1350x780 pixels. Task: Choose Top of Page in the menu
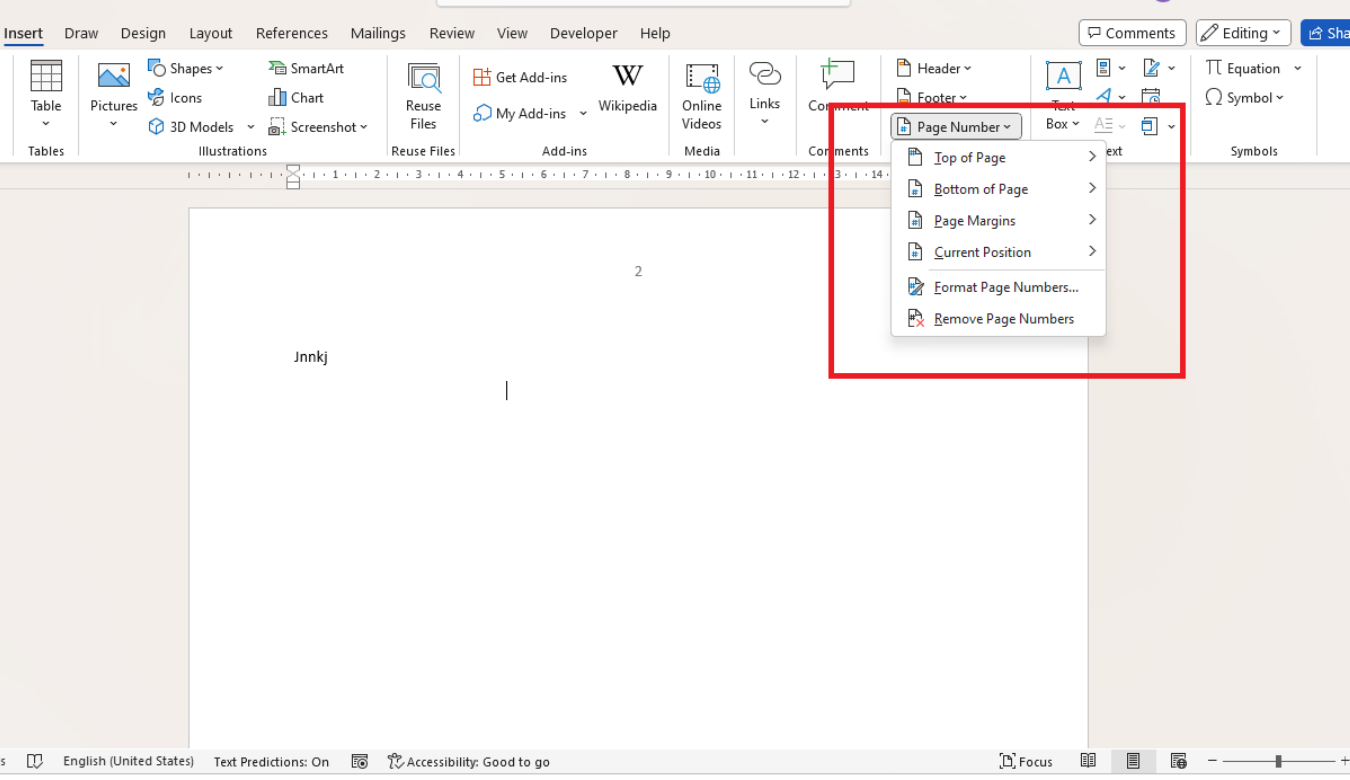tap(1000, 157)
